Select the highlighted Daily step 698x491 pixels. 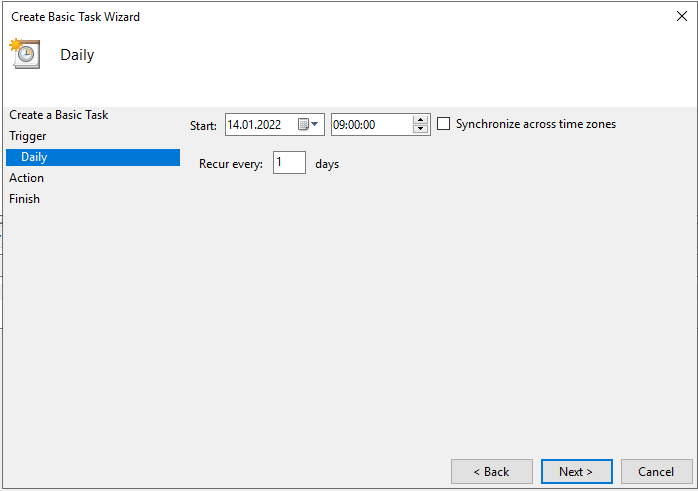pyautogui.click(x=93, y=157)
